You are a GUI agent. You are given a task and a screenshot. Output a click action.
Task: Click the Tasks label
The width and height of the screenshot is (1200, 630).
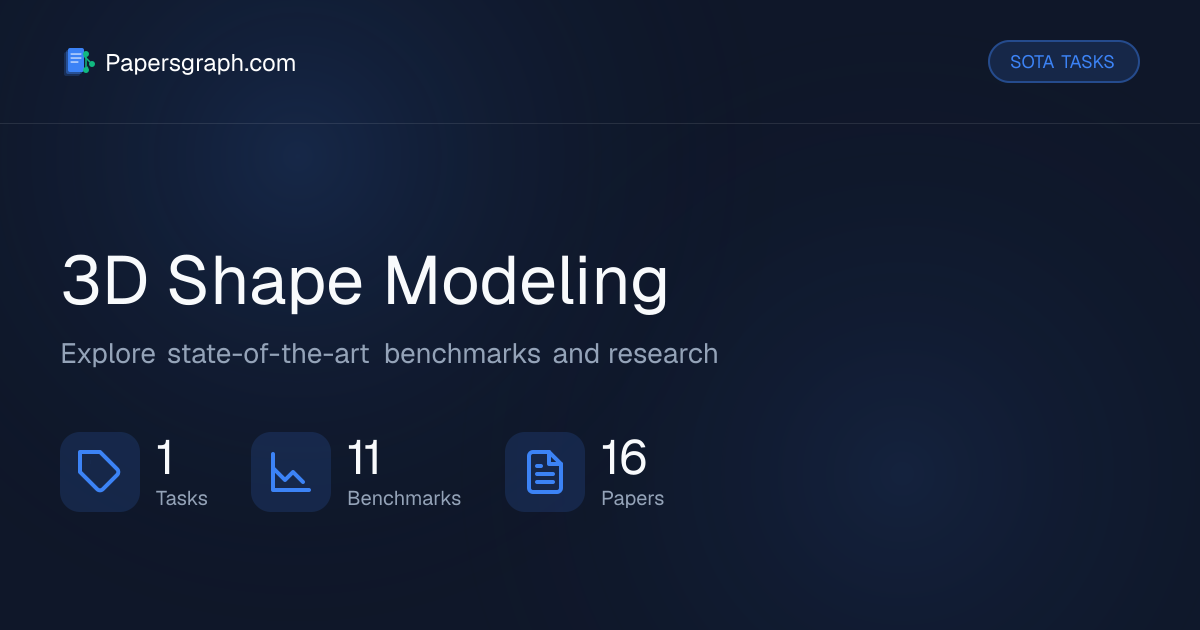pyautogui.click(x=181, y=498)
